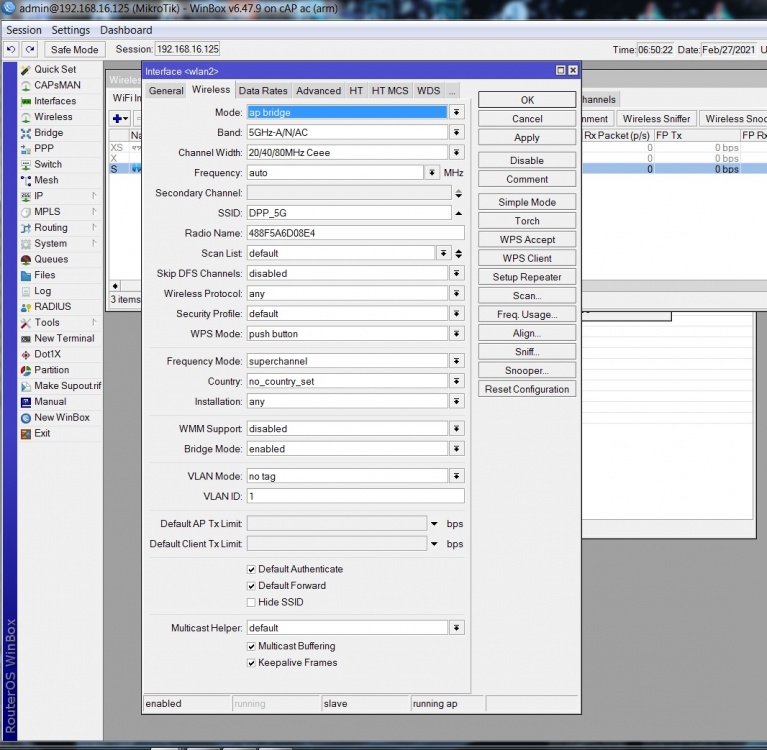Click the Bridge sidebar icon

tap(25, 133)
